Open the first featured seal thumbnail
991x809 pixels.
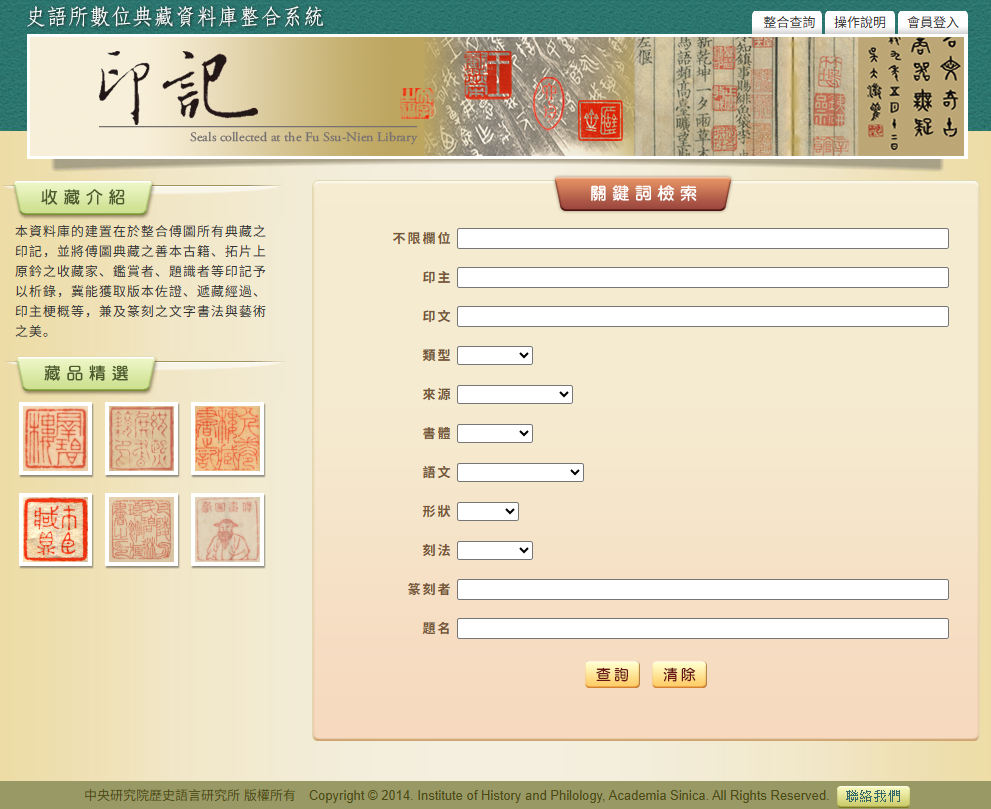coord(56,439)
